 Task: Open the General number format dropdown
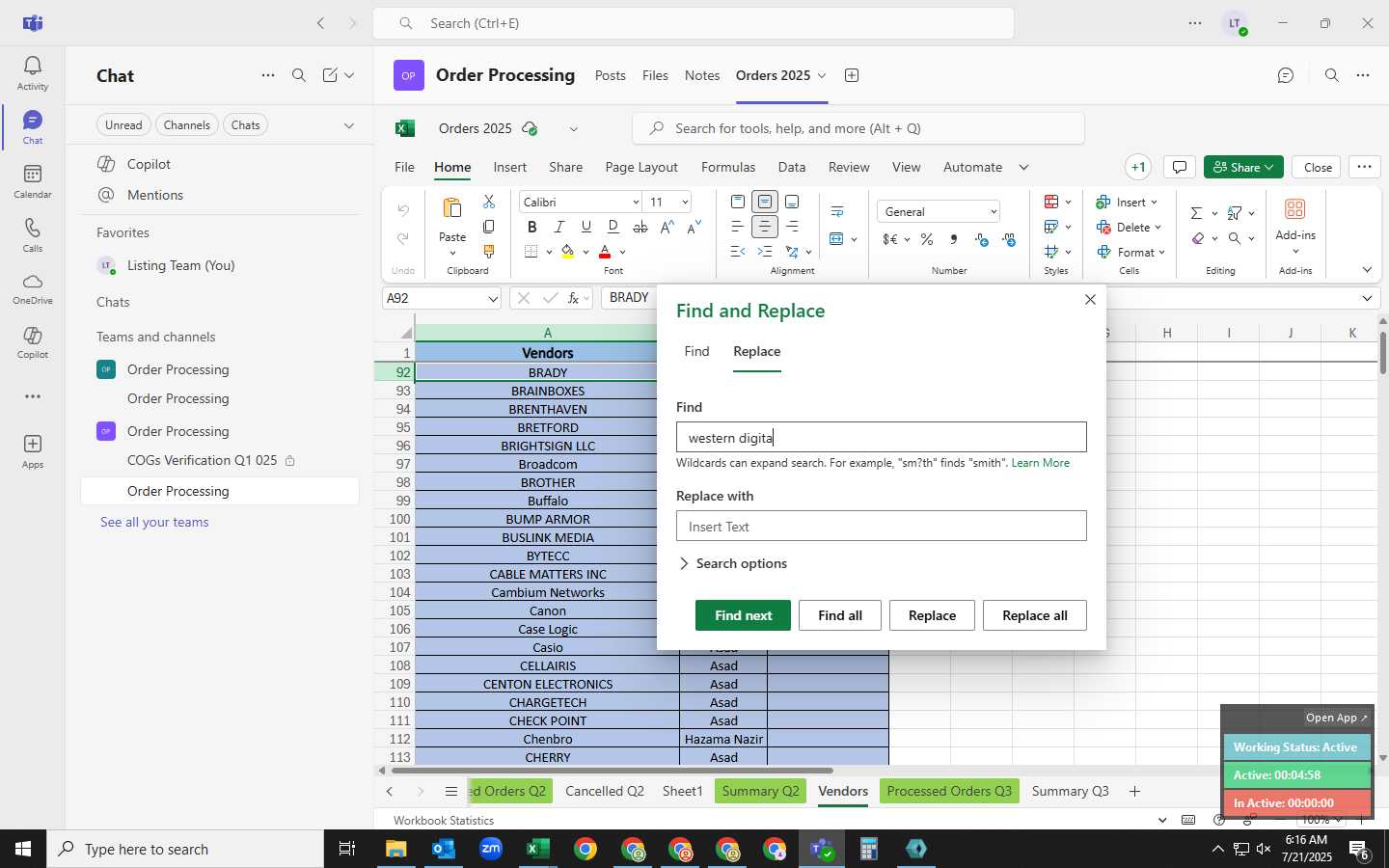[x=994, y=212]
